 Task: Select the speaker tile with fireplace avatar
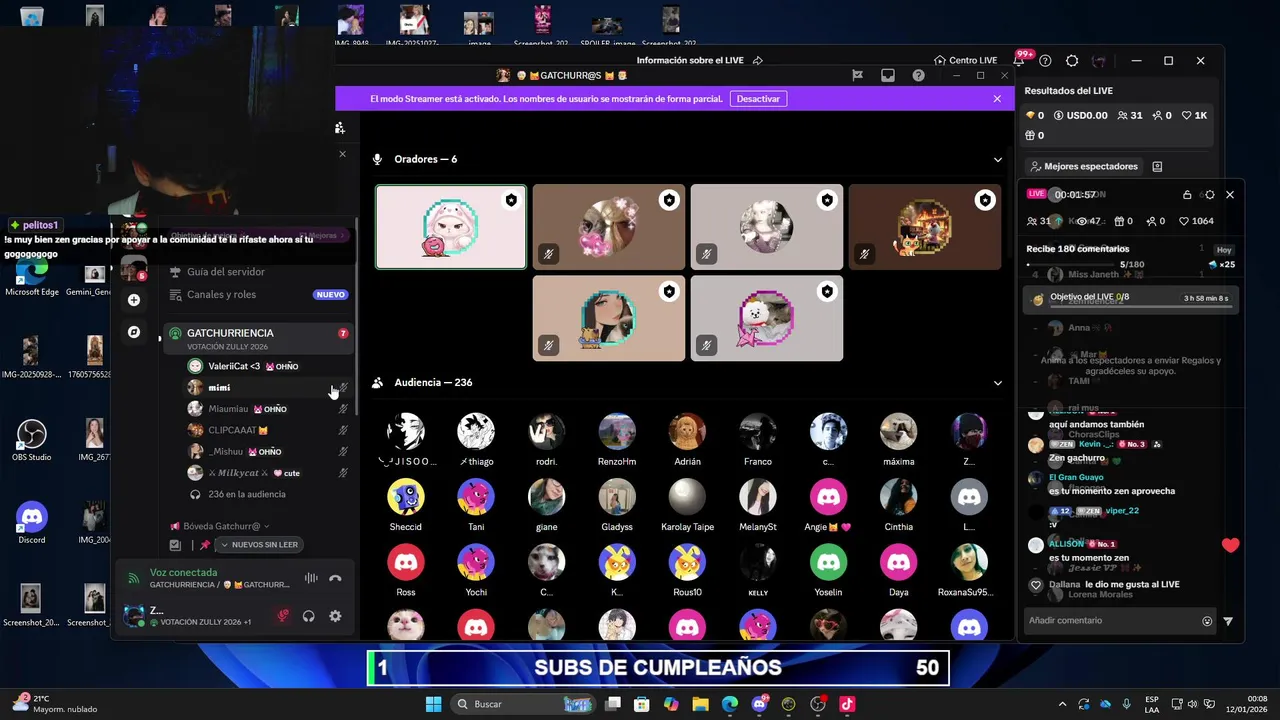(925, 227)
